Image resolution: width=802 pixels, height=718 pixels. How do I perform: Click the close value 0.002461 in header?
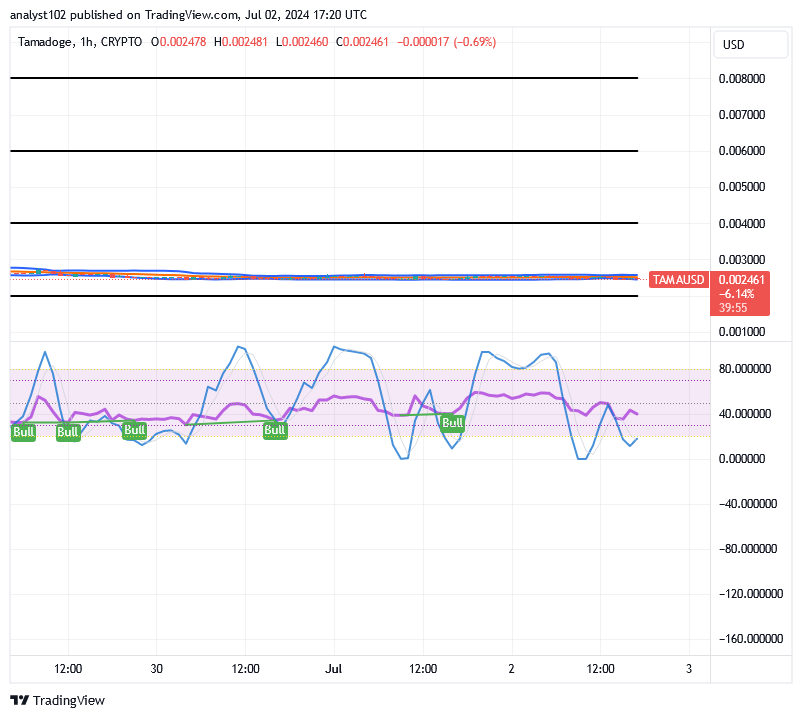click(x=365, y=42)
